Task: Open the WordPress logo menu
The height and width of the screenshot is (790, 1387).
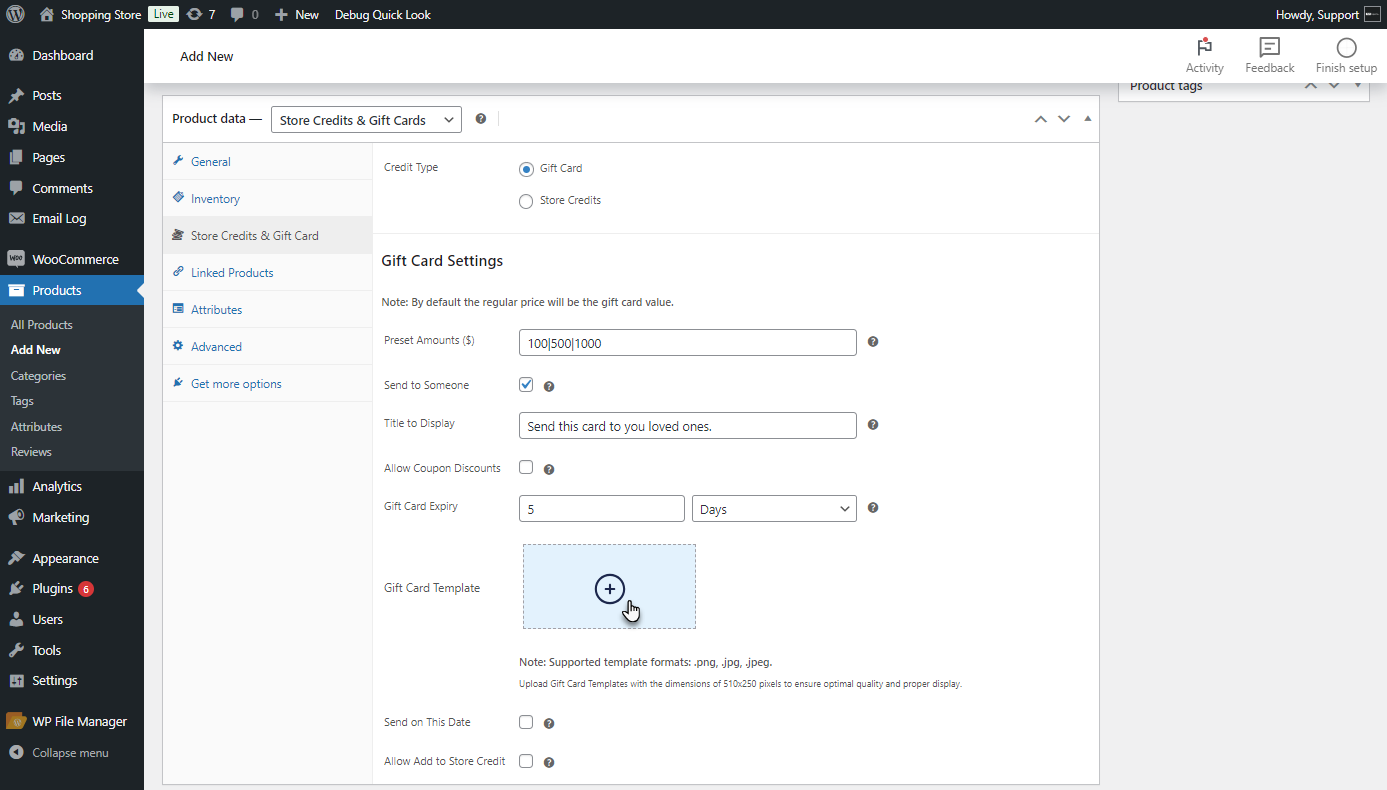Action: click(x=15, y=15)
